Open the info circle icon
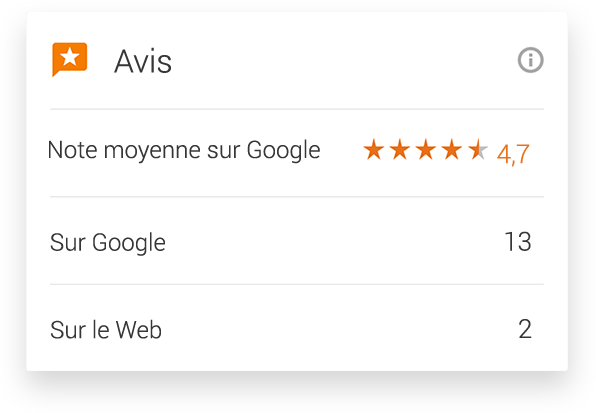 tap(530, 60)
